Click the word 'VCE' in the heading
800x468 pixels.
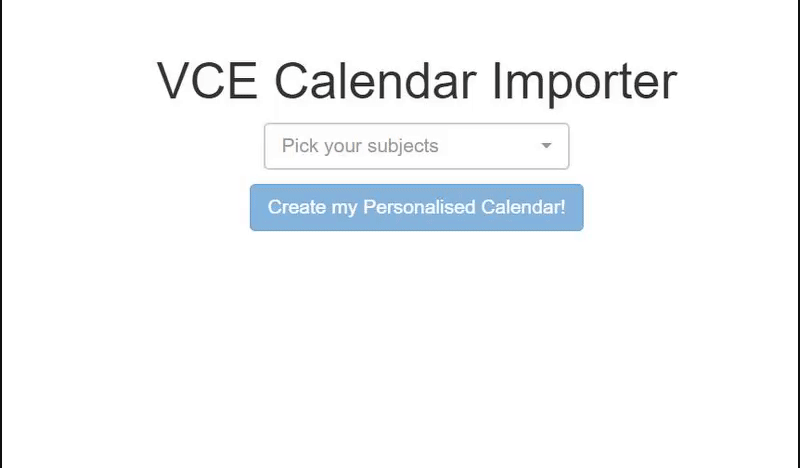(207, 81)
